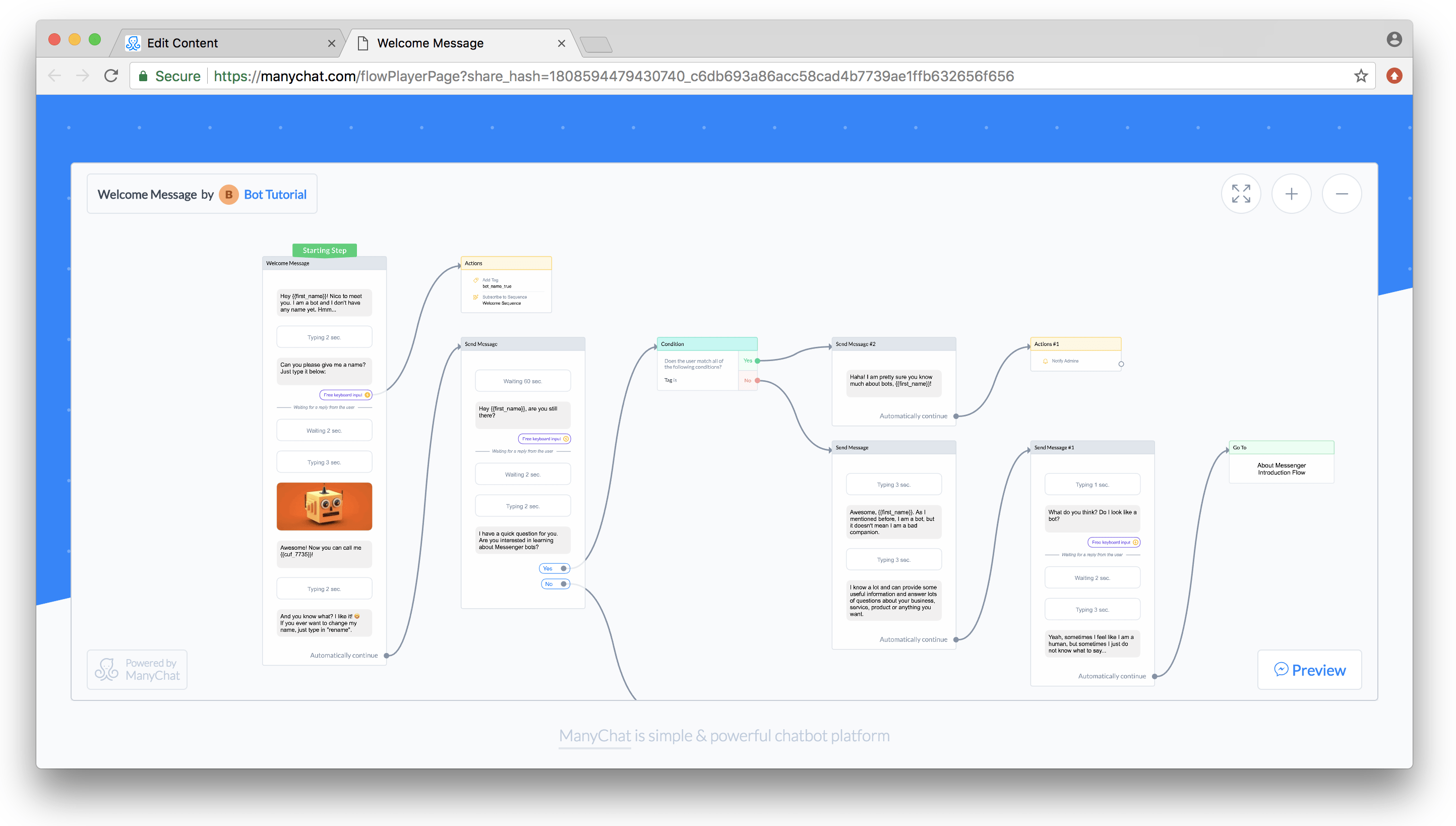Click the Bot Tutorial avatar icon

(228, 195)
